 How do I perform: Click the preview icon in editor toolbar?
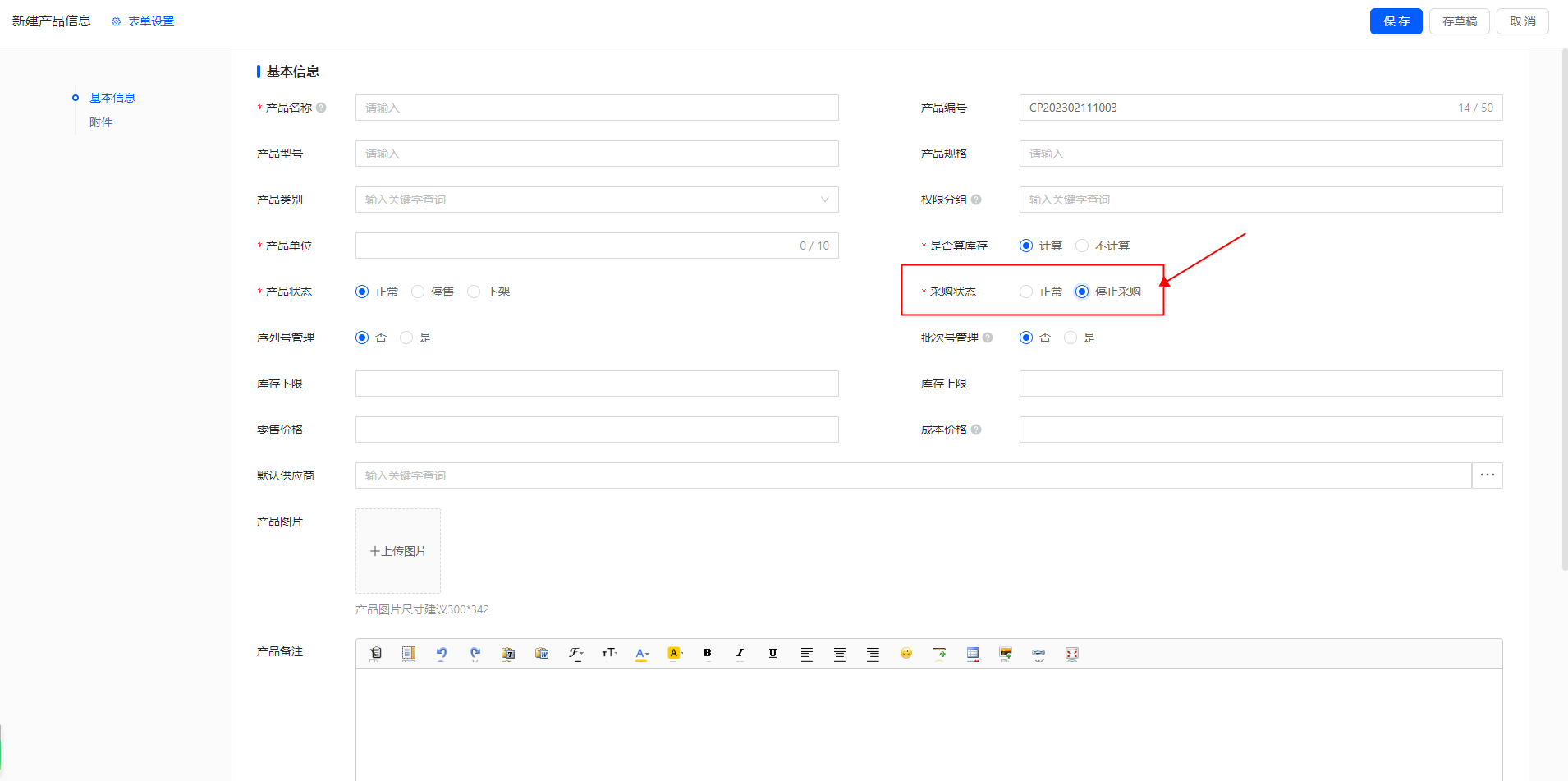click(408, 654)
